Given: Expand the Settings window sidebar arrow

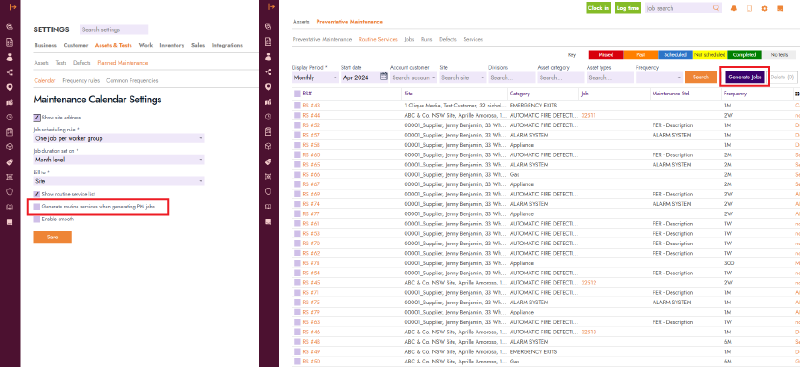Looking at the screenshot, I should click(13, 7).
